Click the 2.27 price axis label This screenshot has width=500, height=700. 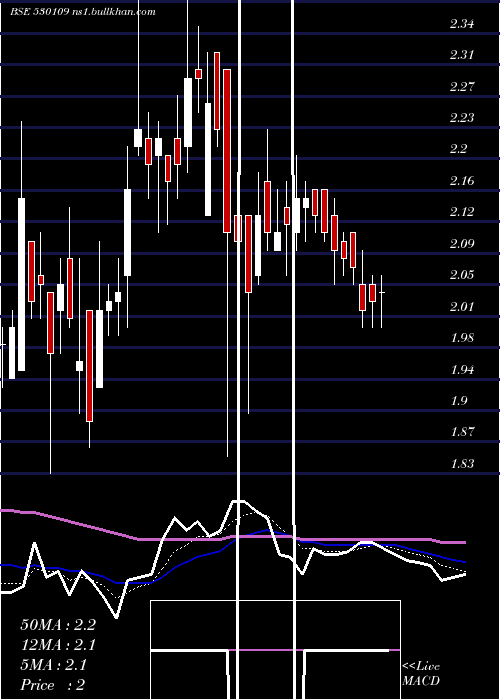pyautogui.click(x=462, y=86)
